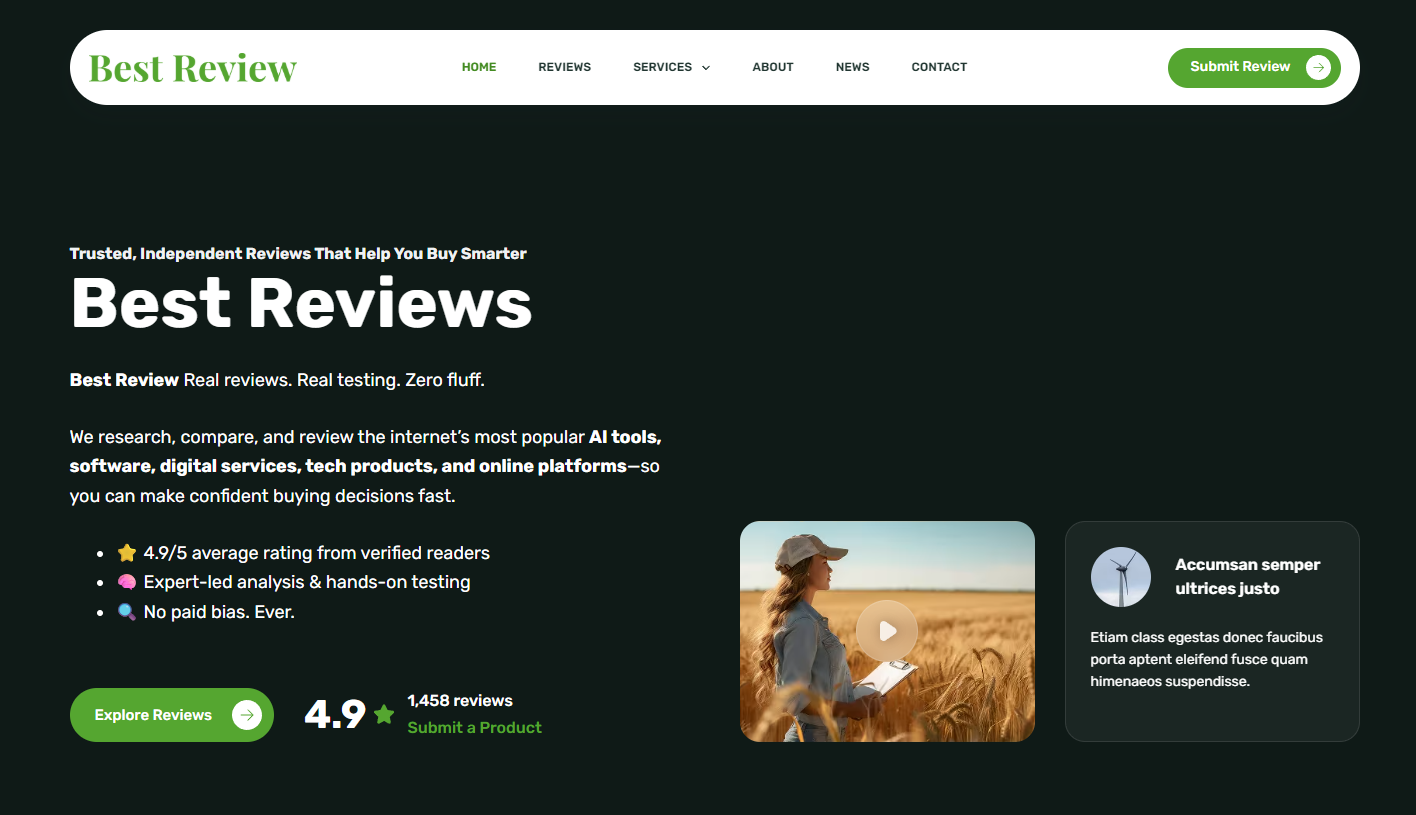Click the woman-in-field video thumbnail

pyautogui.click(x=887, y=631)
